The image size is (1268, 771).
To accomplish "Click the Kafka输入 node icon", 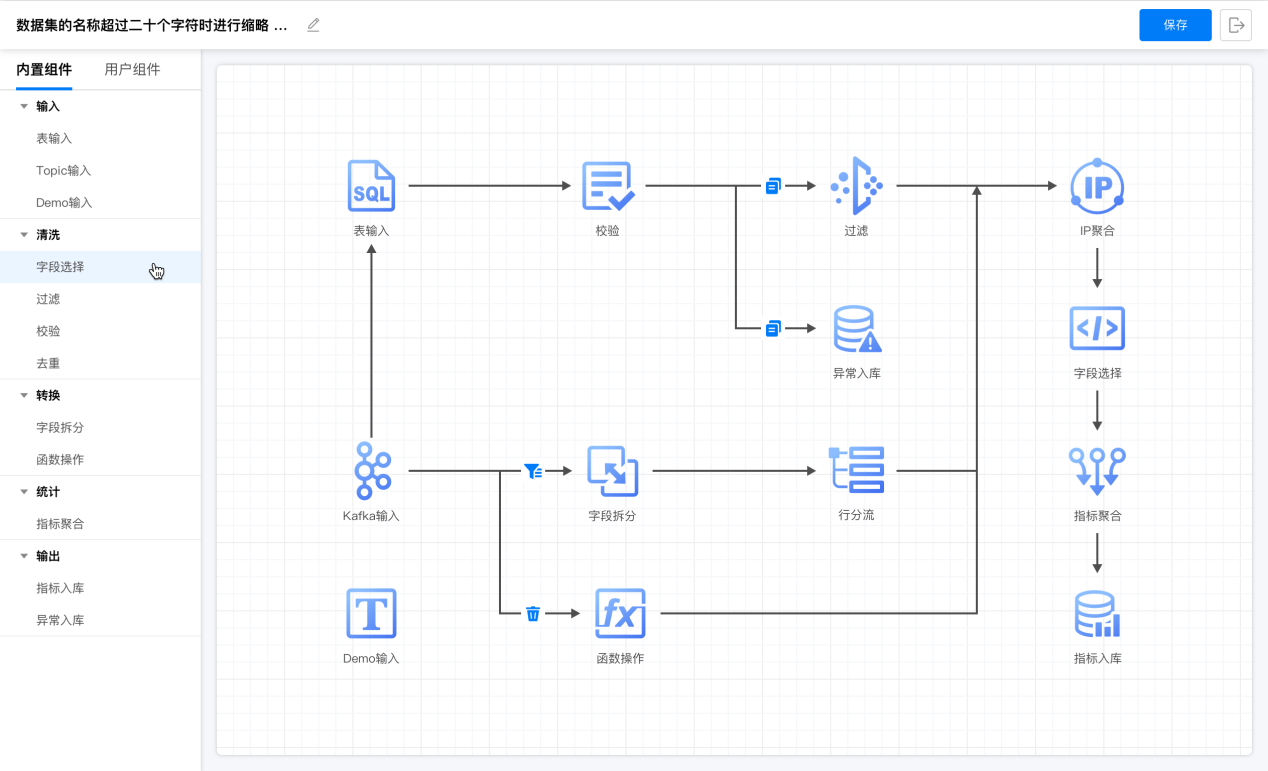I will pyautogui.click(x=371, y=470).
